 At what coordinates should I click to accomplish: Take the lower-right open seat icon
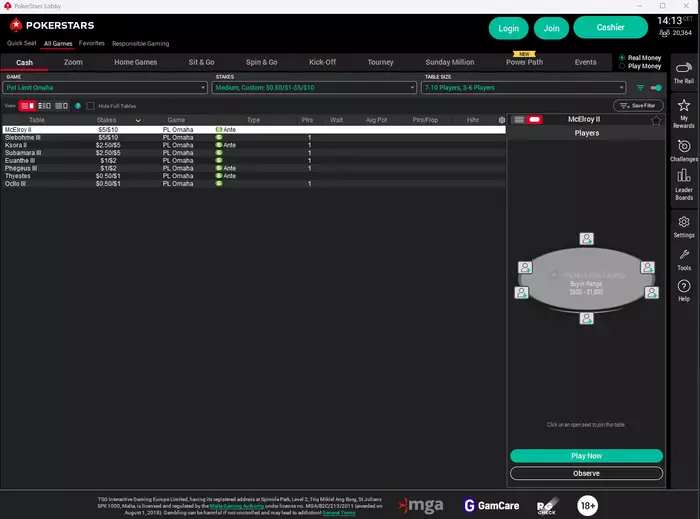click(x=652, y=292)
